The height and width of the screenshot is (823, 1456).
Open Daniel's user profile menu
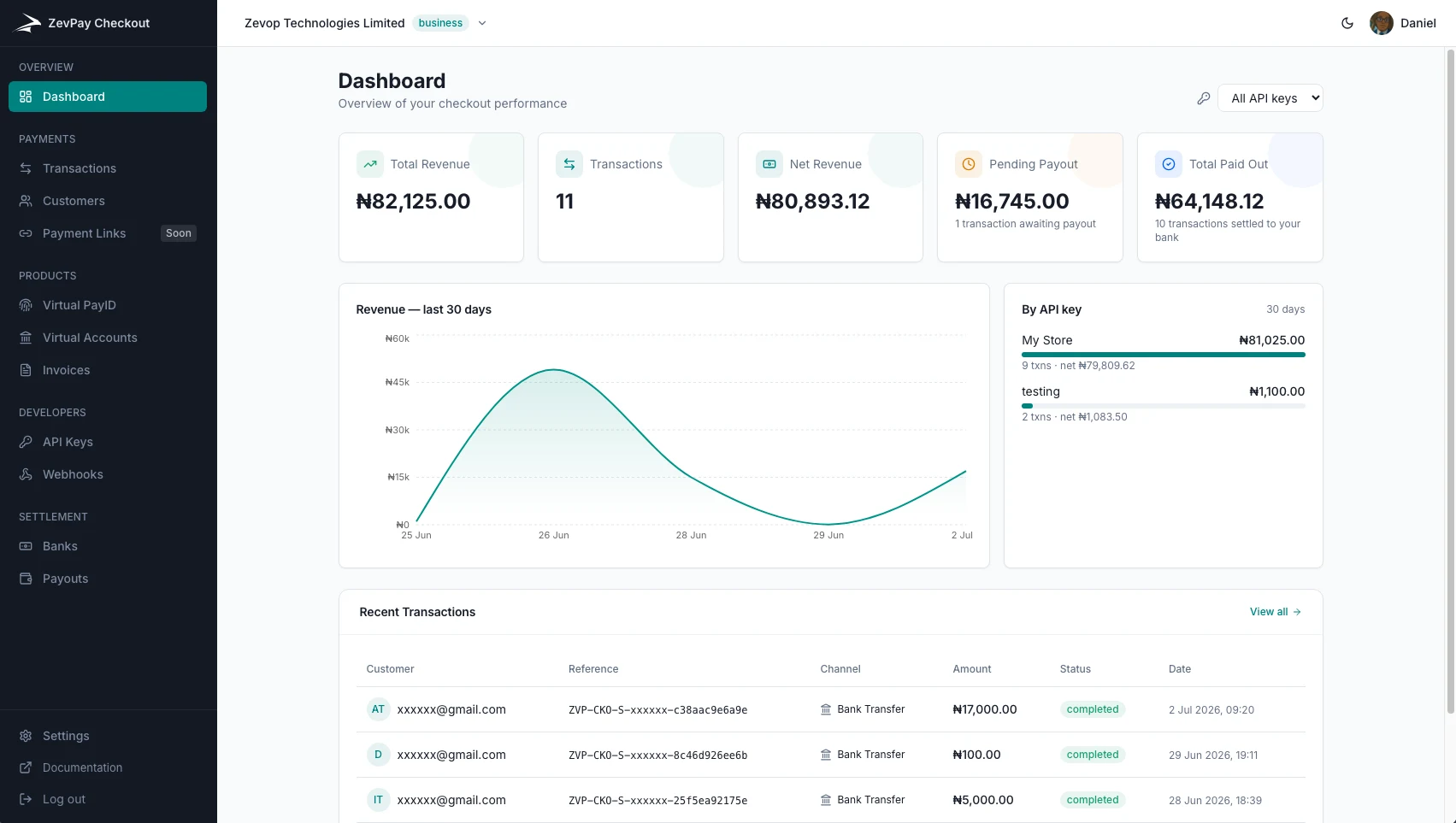[1403, 23]
